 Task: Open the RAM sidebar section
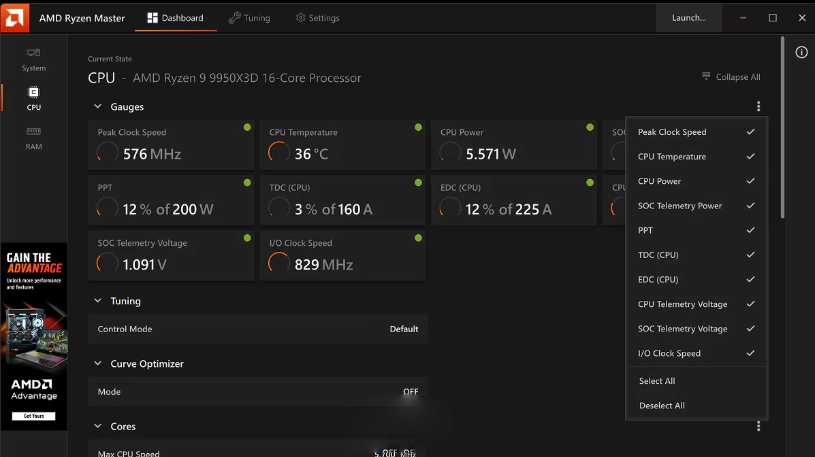(34, 138)
